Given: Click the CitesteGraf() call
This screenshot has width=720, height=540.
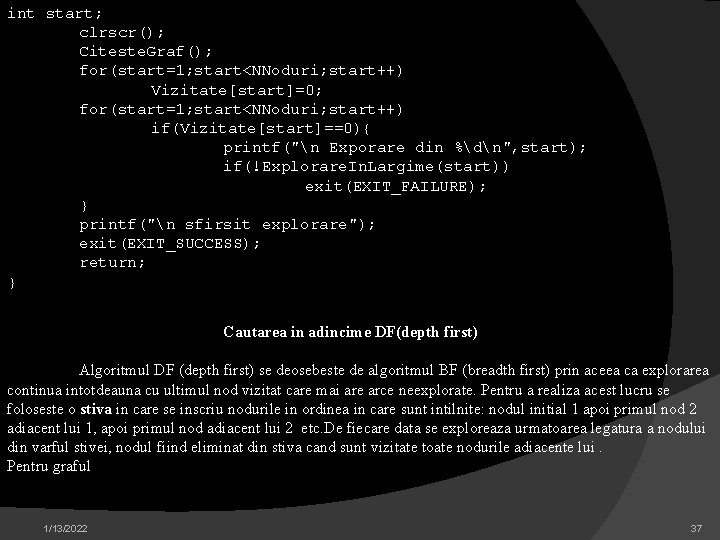Looking at the screenshot, I should point(145,51).
